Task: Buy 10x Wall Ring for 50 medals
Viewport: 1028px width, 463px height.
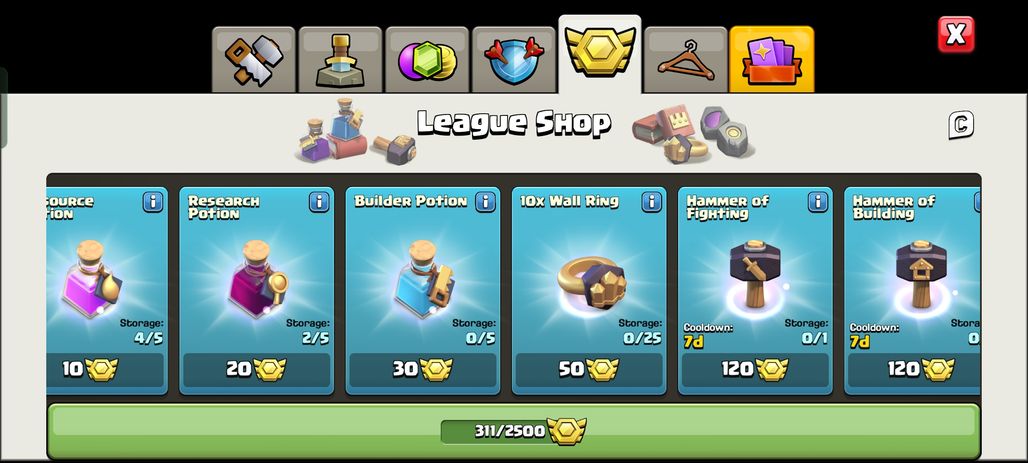Action: [x=589, y=370]
